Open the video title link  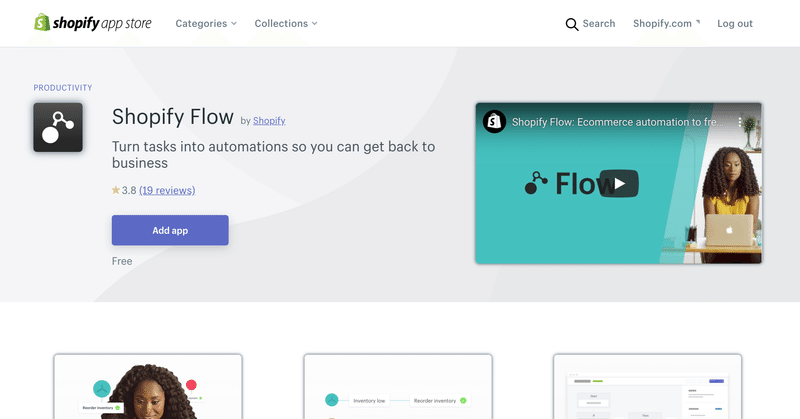pos(617,122)
